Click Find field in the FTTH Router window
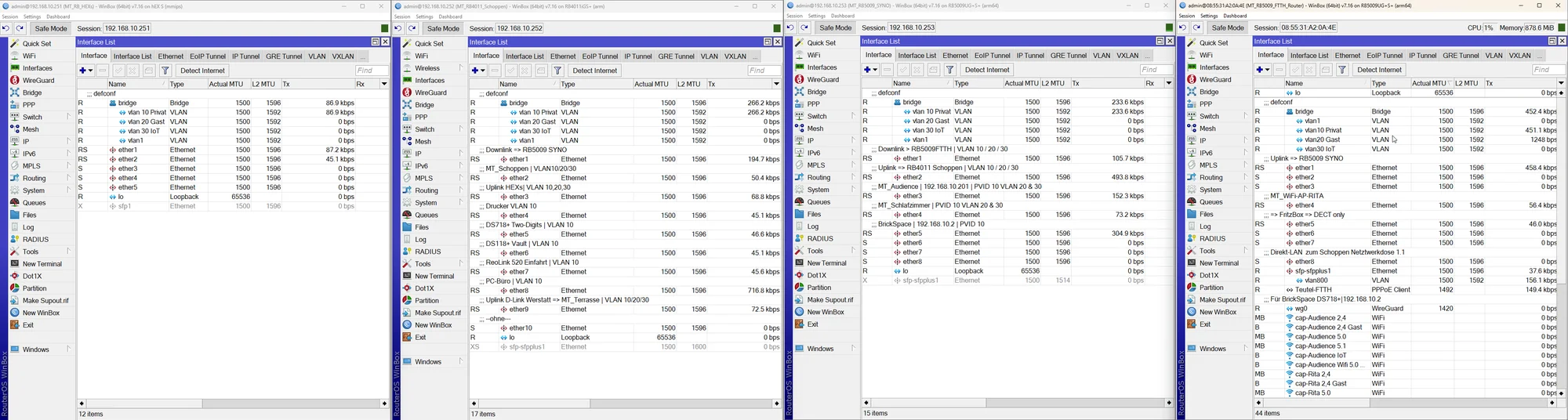This screenshot has height=420, width=1568. coord(1548,70)
